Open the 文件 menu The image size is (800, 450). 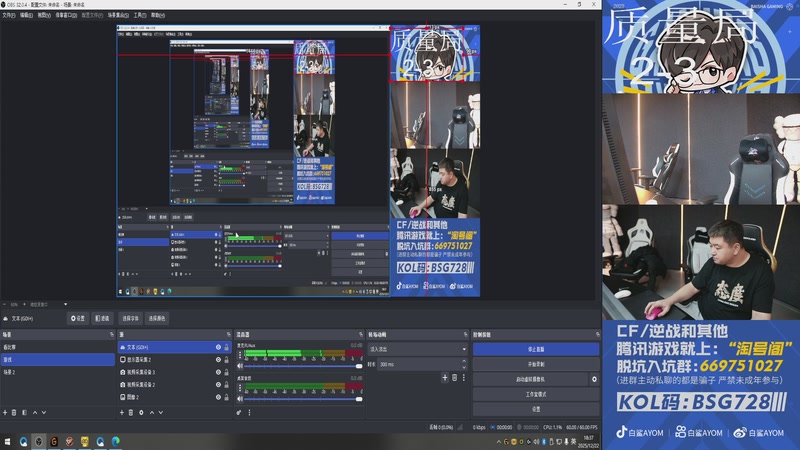pos(9,15)
